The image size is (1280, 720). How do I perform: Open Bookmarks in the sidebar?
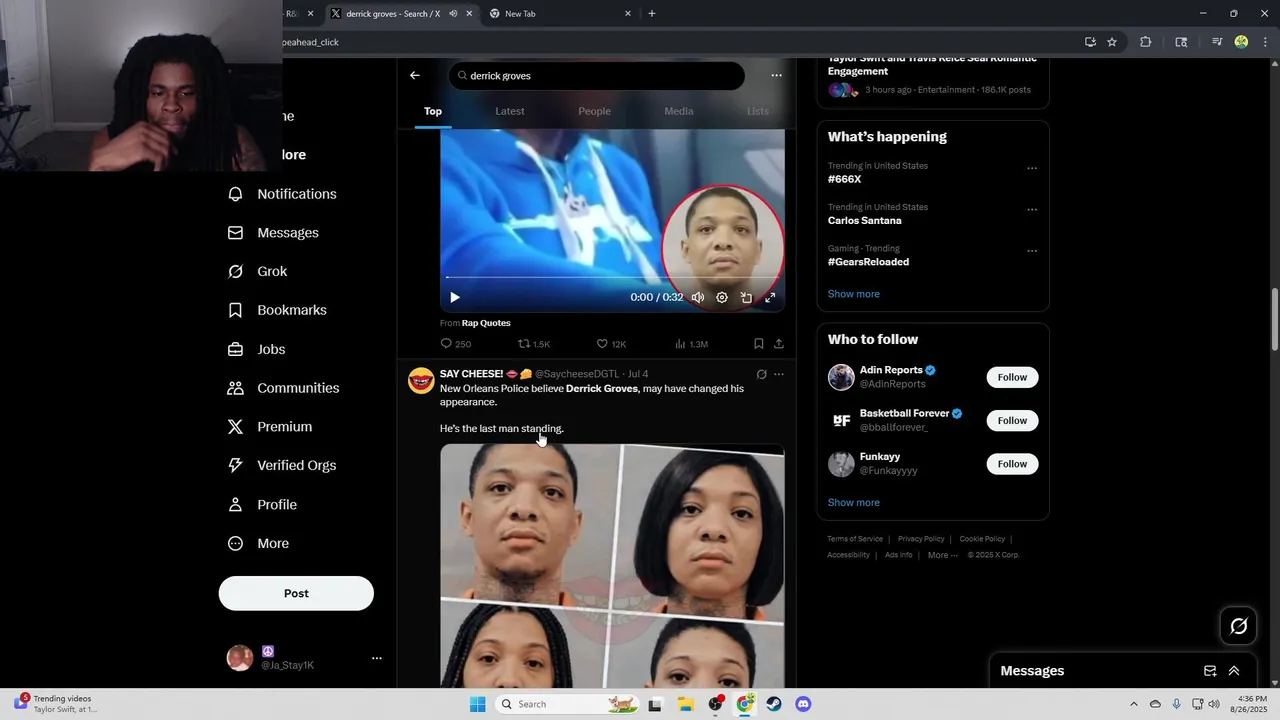(278, 310)
